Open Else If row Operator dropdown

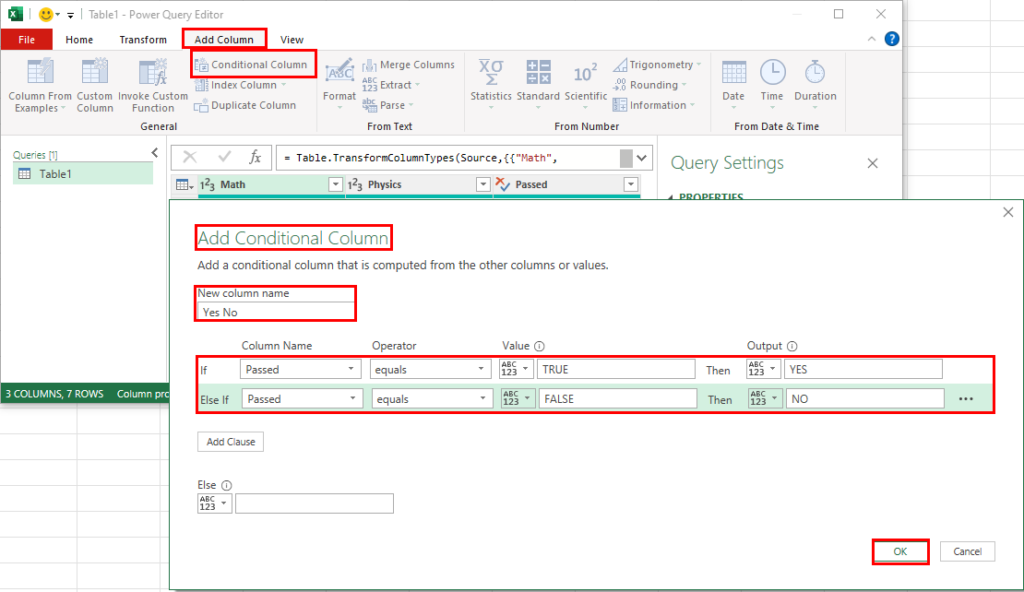[432, 399]
